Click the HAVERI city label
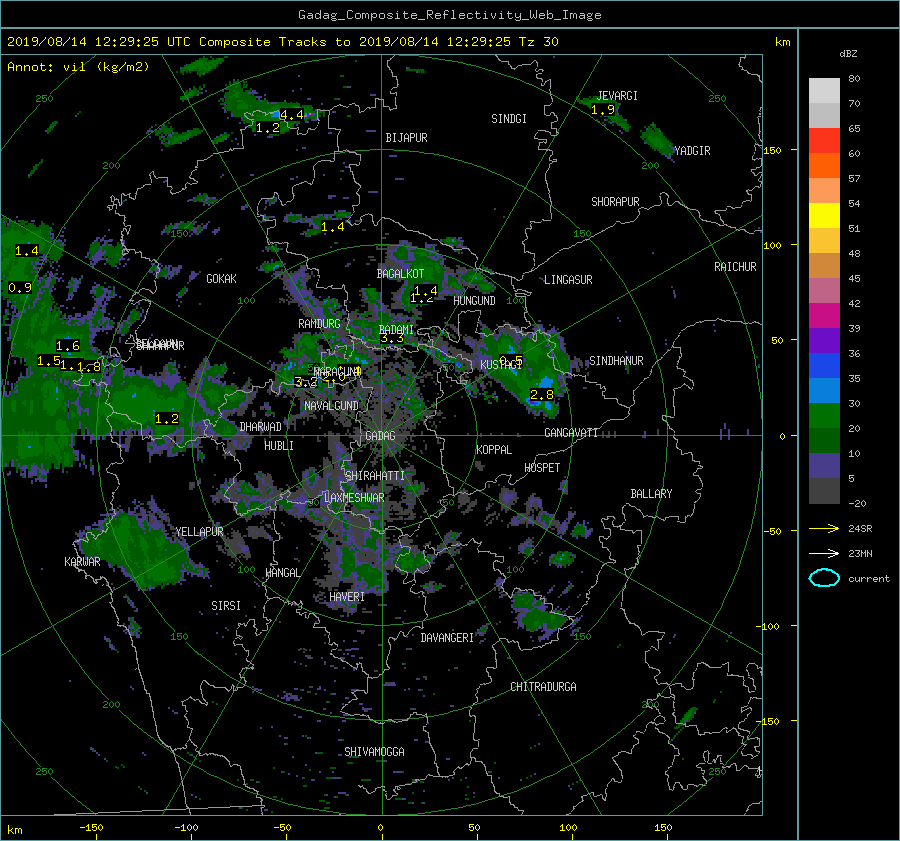The height and width of the screenshot is (841, 900). pos(347,597)
